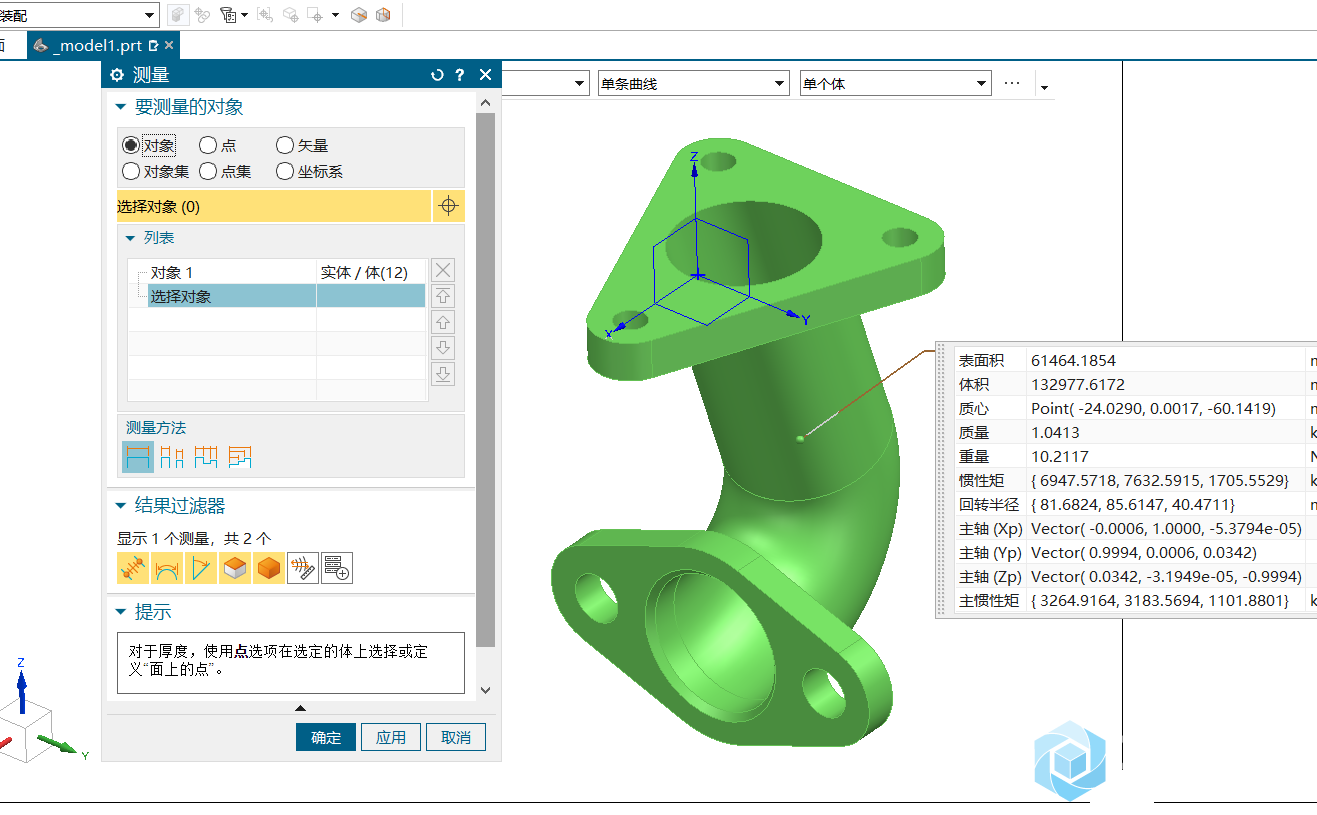Toggle the solid body properties filter icon

[x=269, y=568]
